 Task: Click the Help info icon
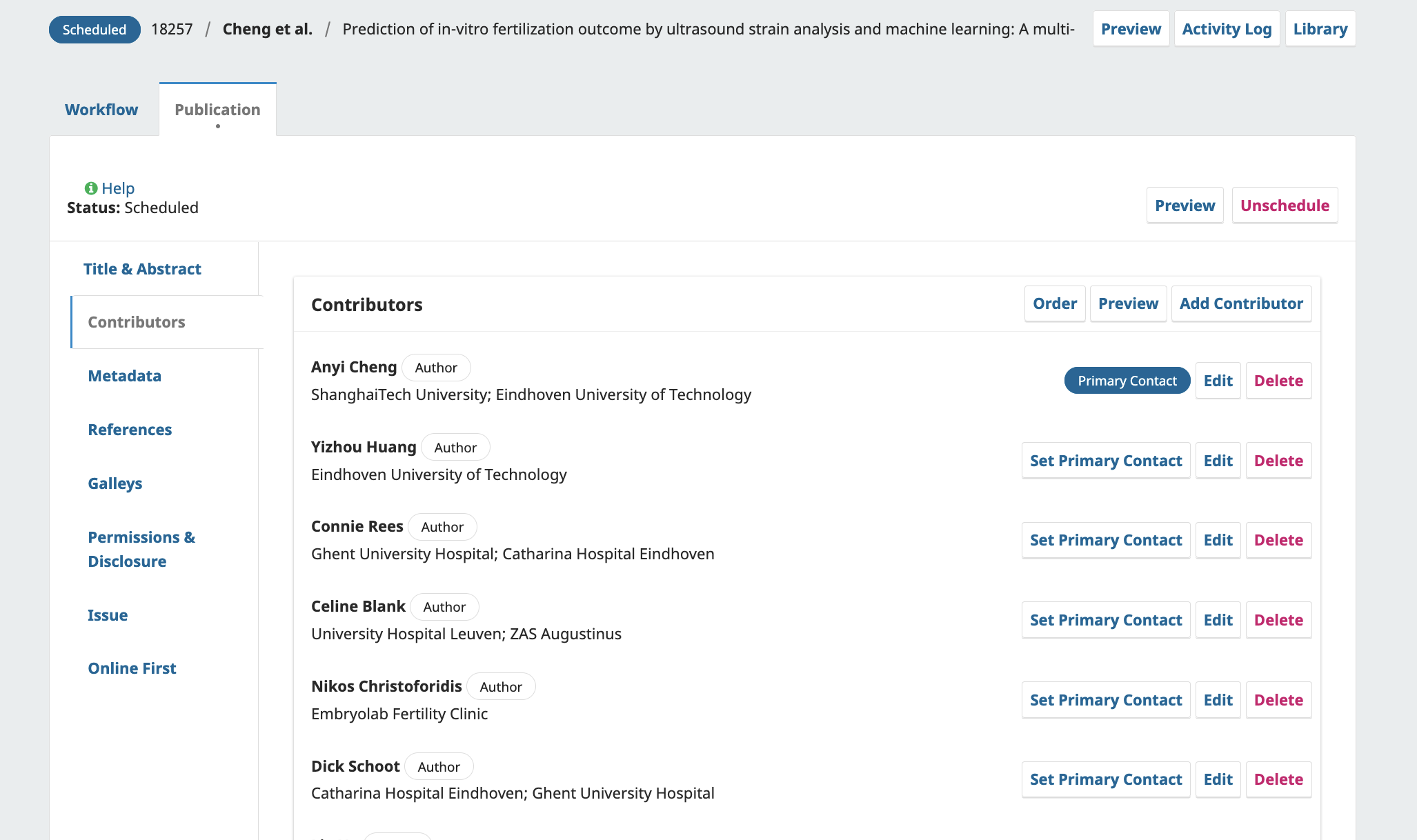tap(90, 188)
